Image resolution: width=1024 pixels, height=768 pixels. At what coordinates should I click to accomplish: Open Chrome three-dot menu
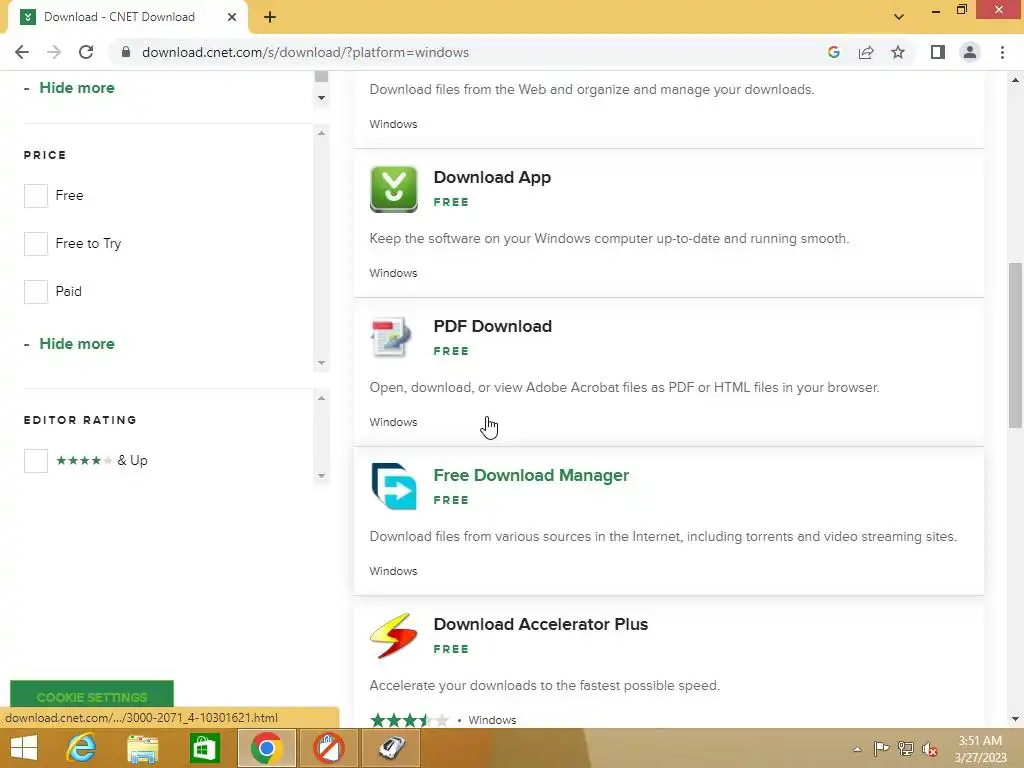tap(1002, 52)
